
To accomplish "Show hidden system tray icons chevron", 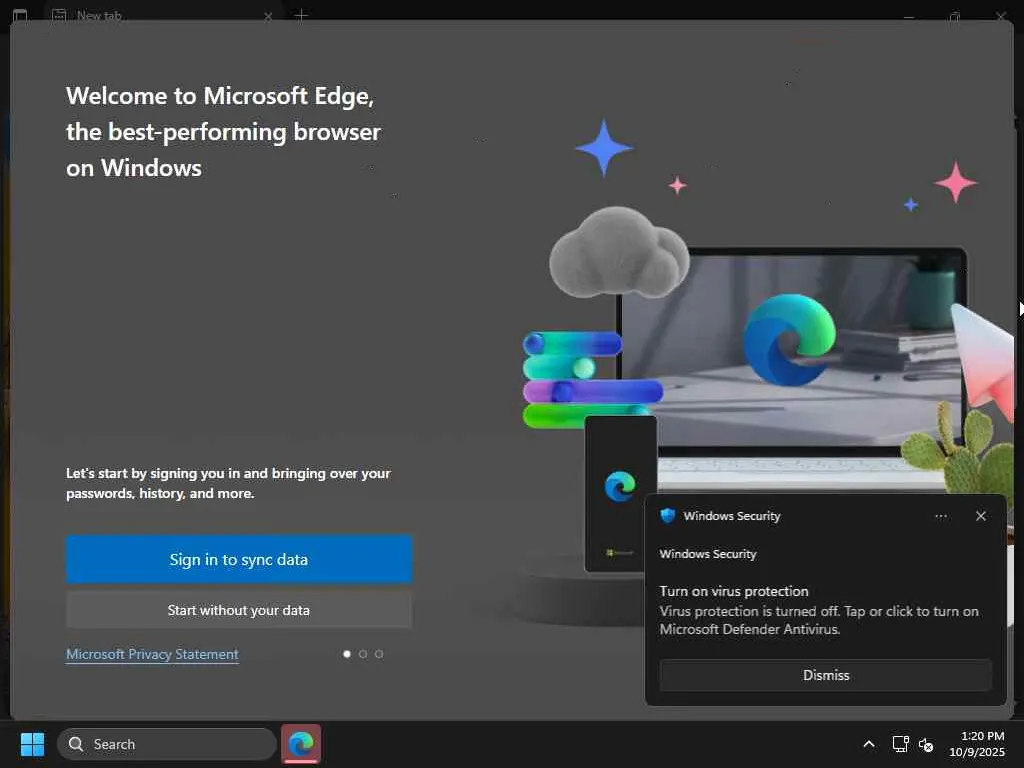I will pos(869,744).
